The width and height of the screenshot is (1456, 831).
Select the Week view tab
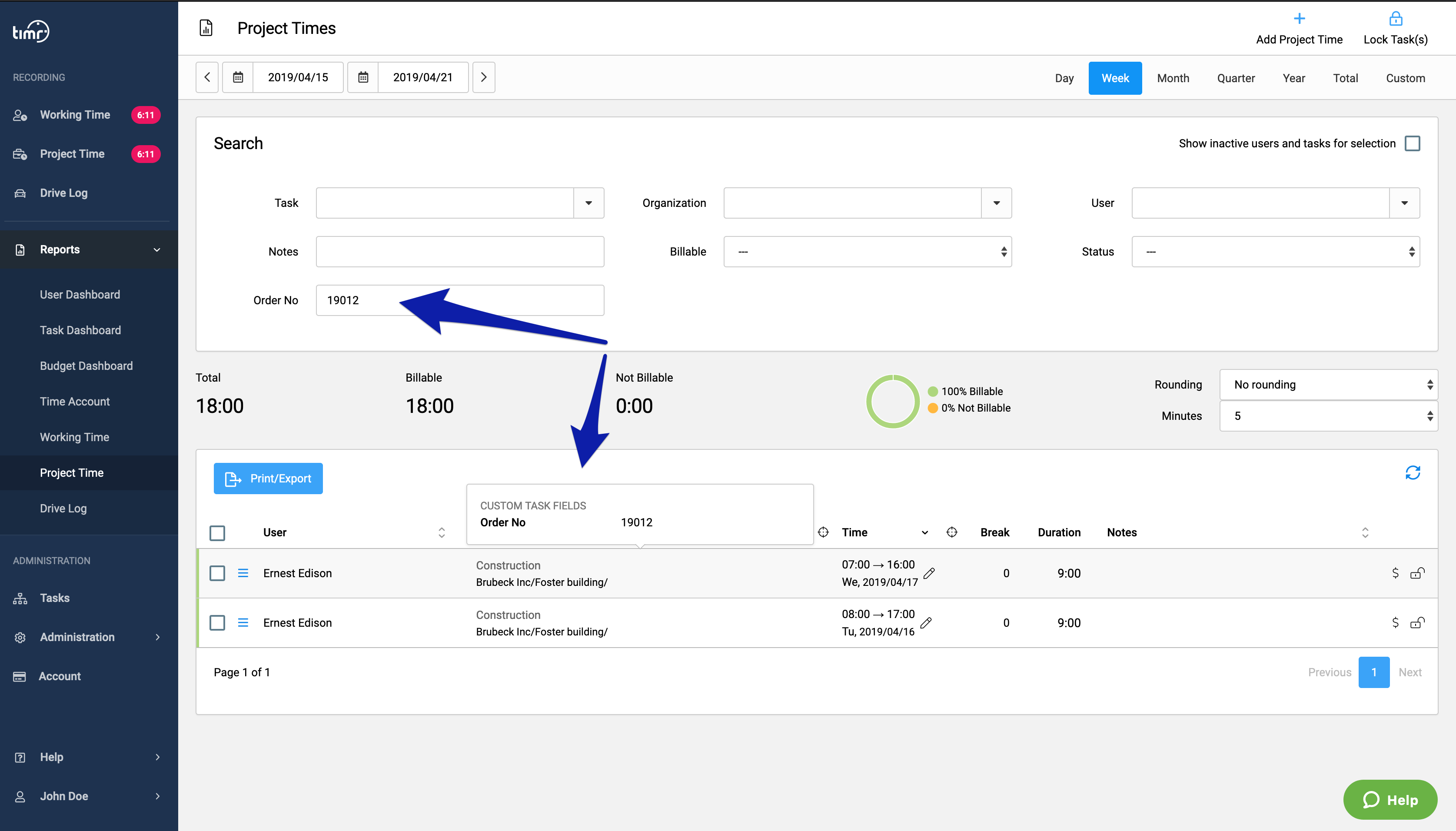click(1115, 78)
